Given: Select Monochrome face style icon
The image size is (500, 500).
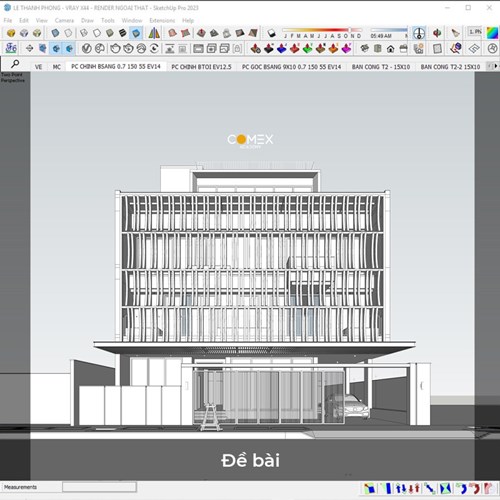Looking at the screenshot, I should coord(136,33).
